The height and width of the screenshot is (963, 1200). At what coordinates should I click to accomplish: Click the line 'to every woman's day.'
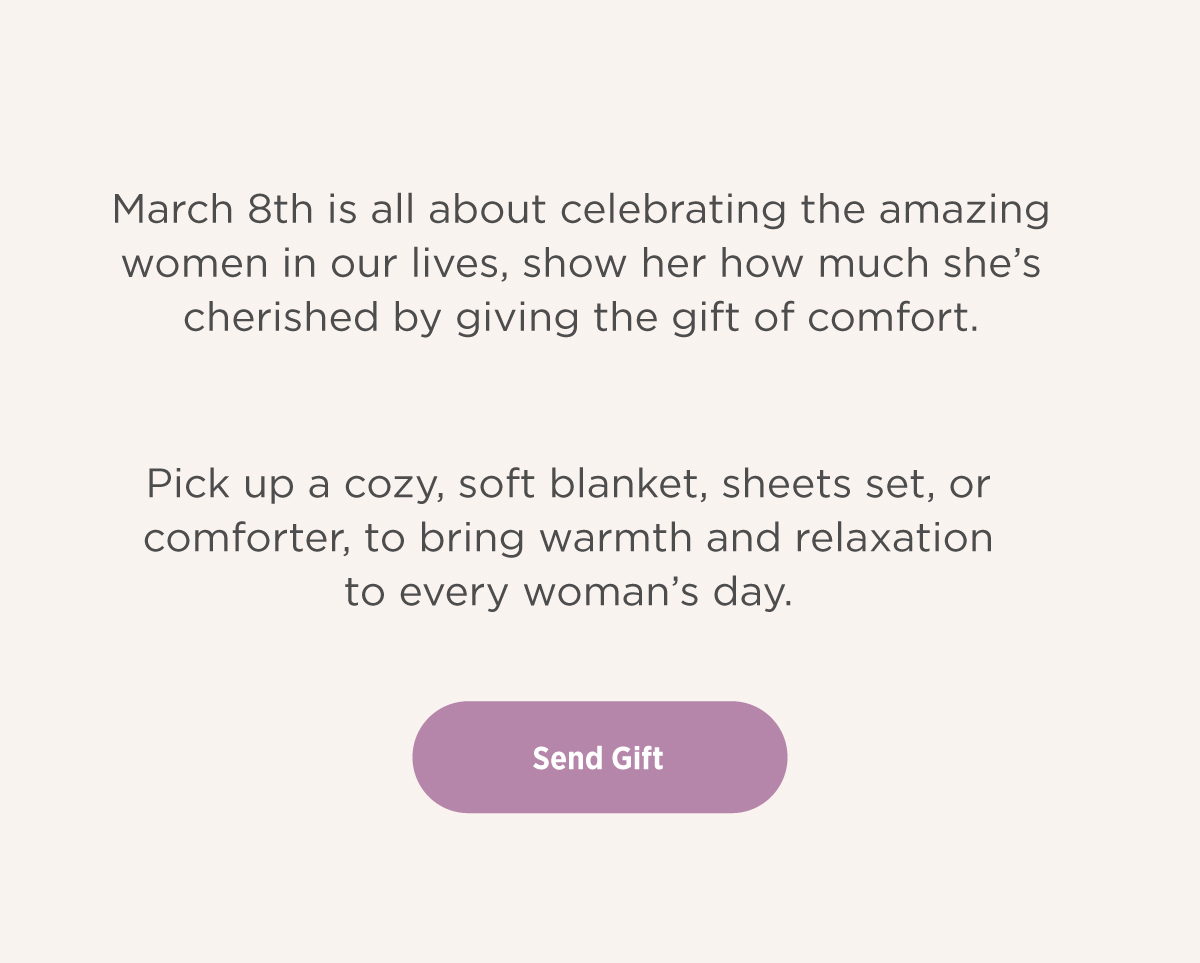point(568,593)
